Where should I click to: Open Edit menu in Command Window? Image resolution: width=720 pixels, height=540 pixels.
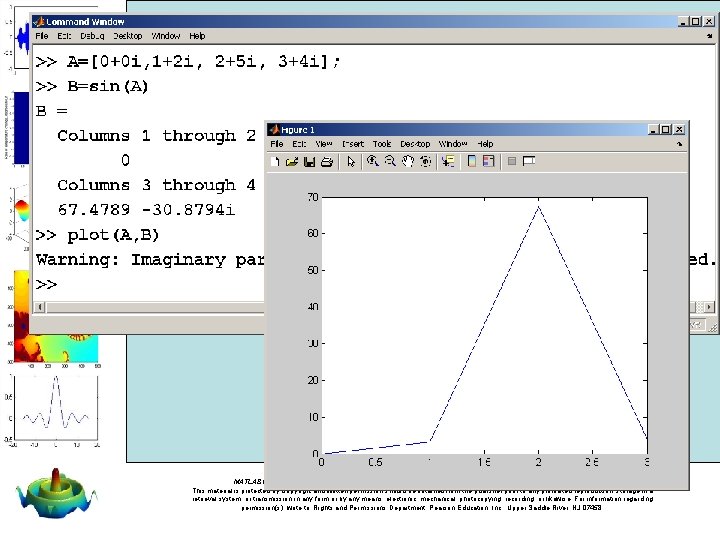(x=64, y=36)
